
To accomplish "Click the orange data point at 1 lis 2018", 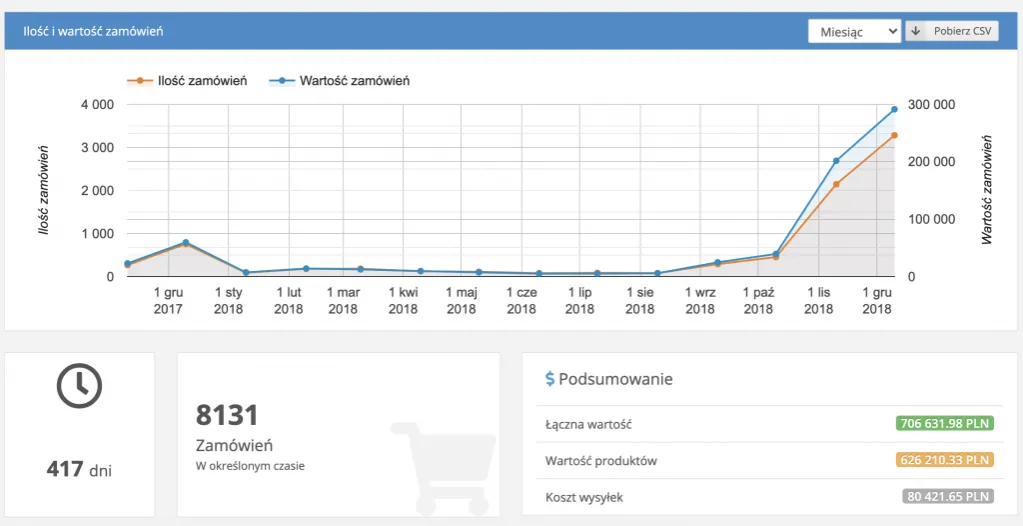I will click(x=836, y=184).
